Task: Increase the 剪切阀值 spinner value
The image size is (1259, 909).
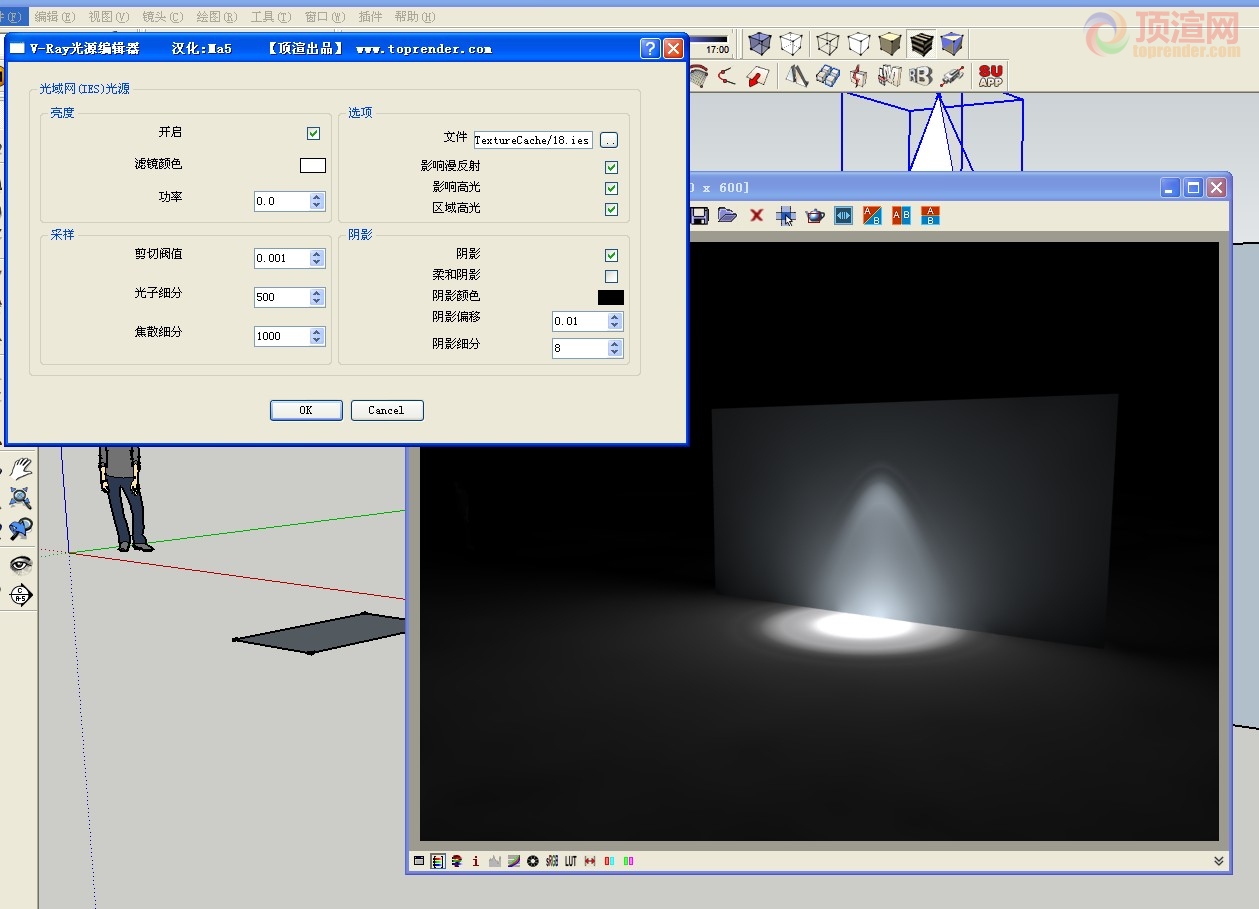Action: (317, 254)
